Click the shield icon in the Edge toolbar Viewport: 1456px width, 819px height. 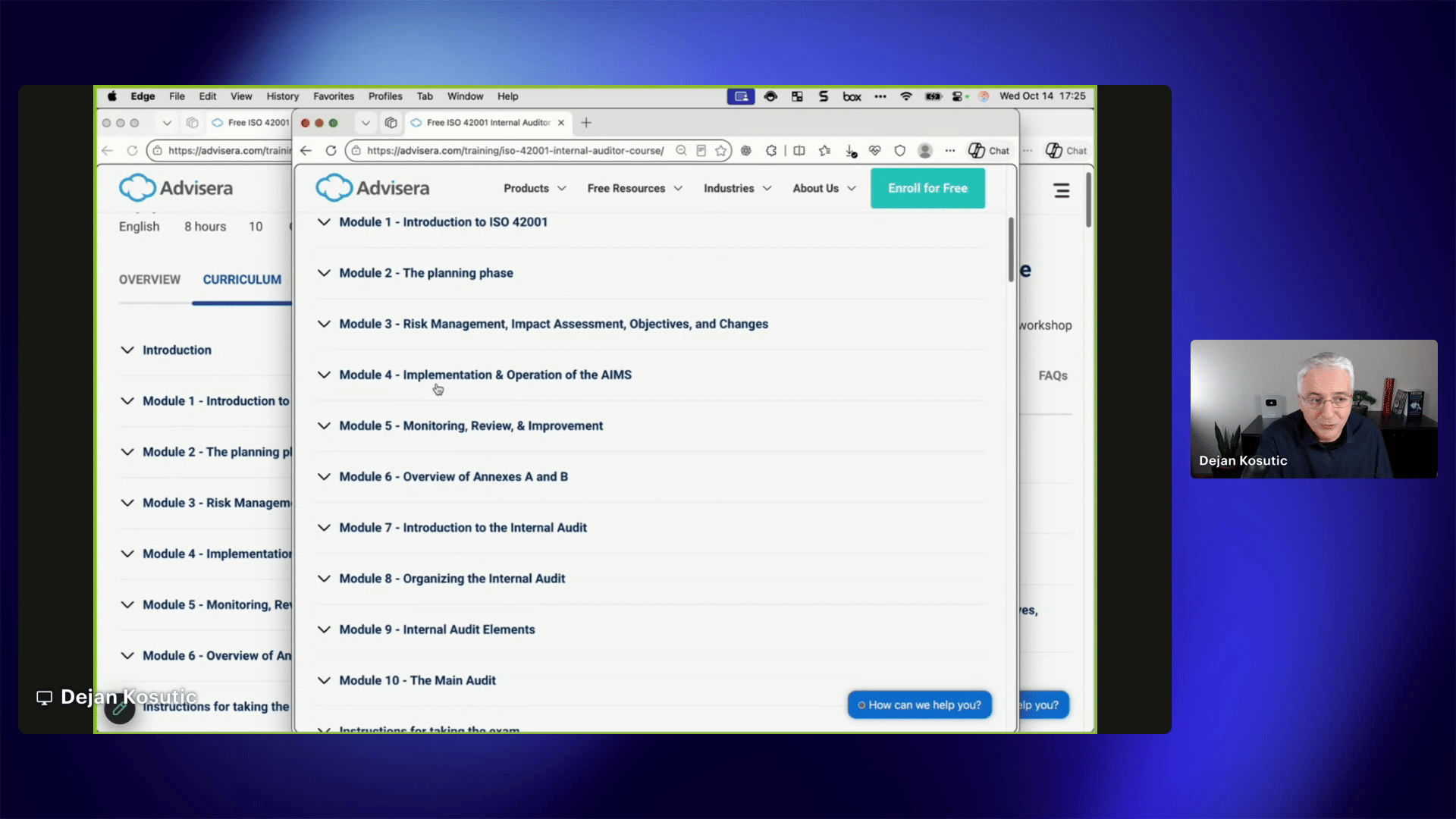900,151
